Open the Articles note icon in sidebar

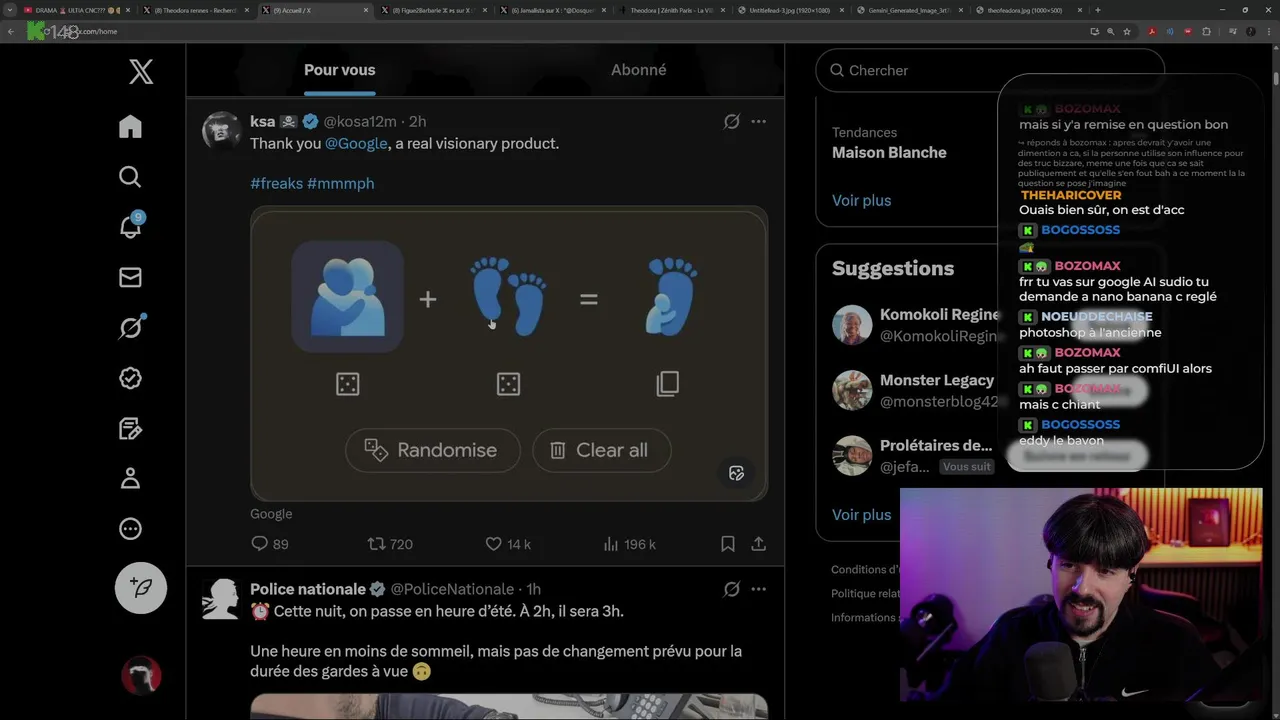pos(130,428)
